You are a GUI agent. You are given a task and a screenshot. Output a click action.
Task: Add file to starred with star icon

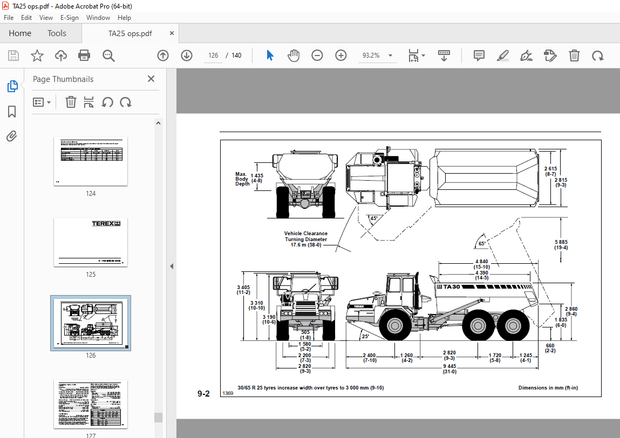tap(37, 56)
